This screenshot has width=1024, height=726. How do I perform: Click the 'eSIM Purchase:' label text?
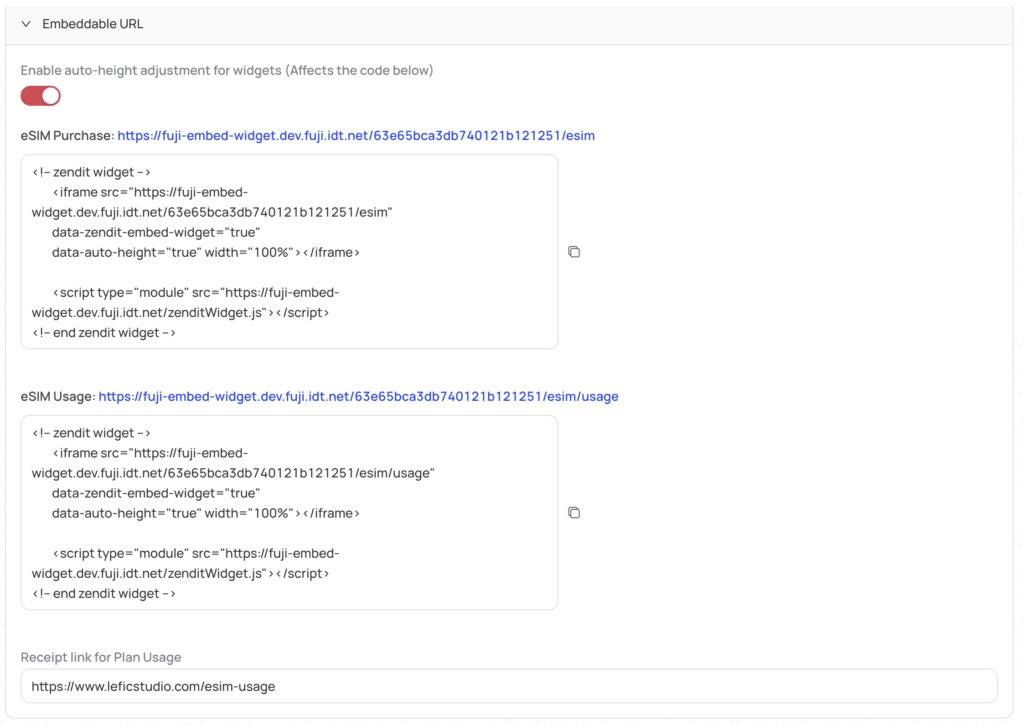67,135
